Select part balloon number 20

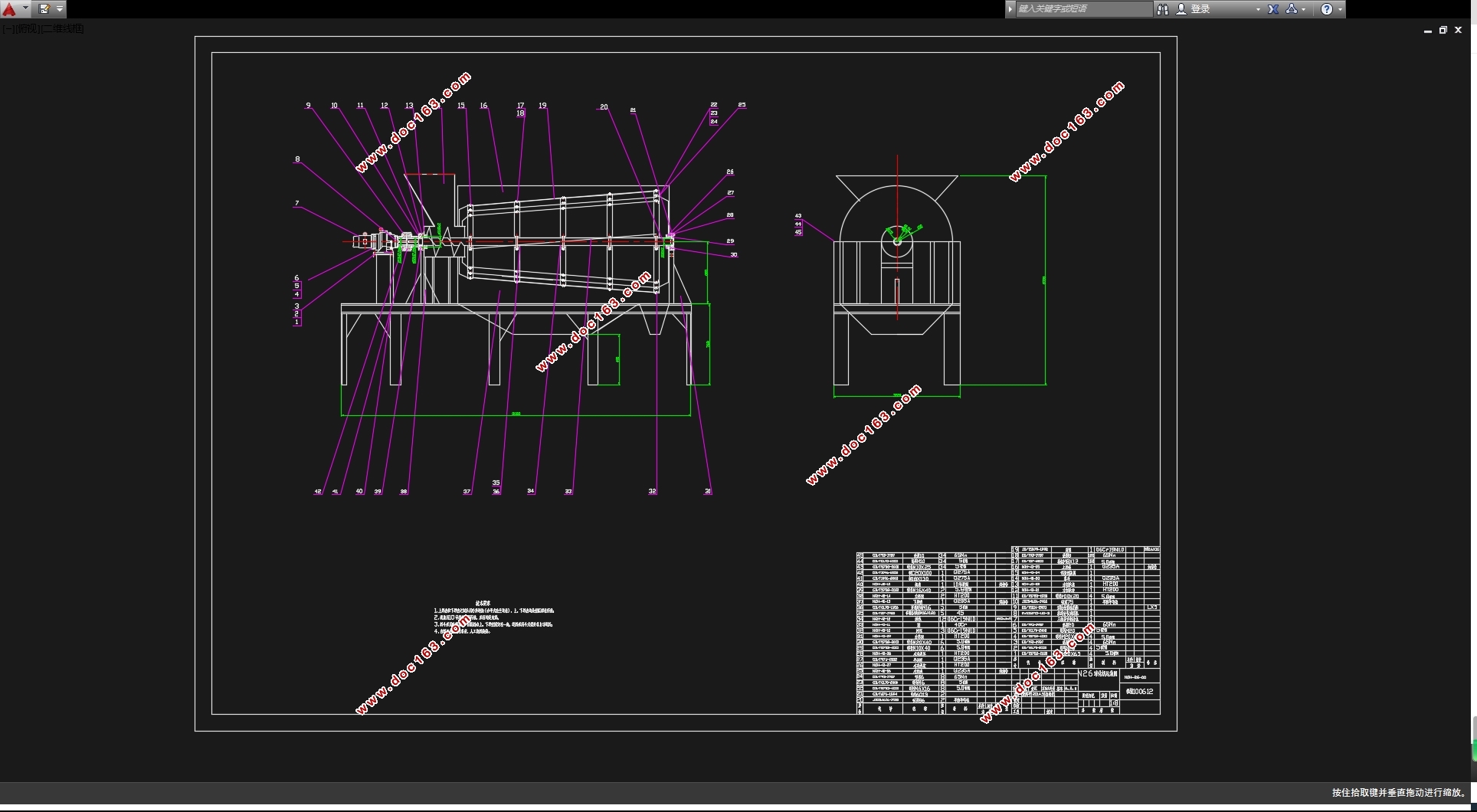[604, 107]
